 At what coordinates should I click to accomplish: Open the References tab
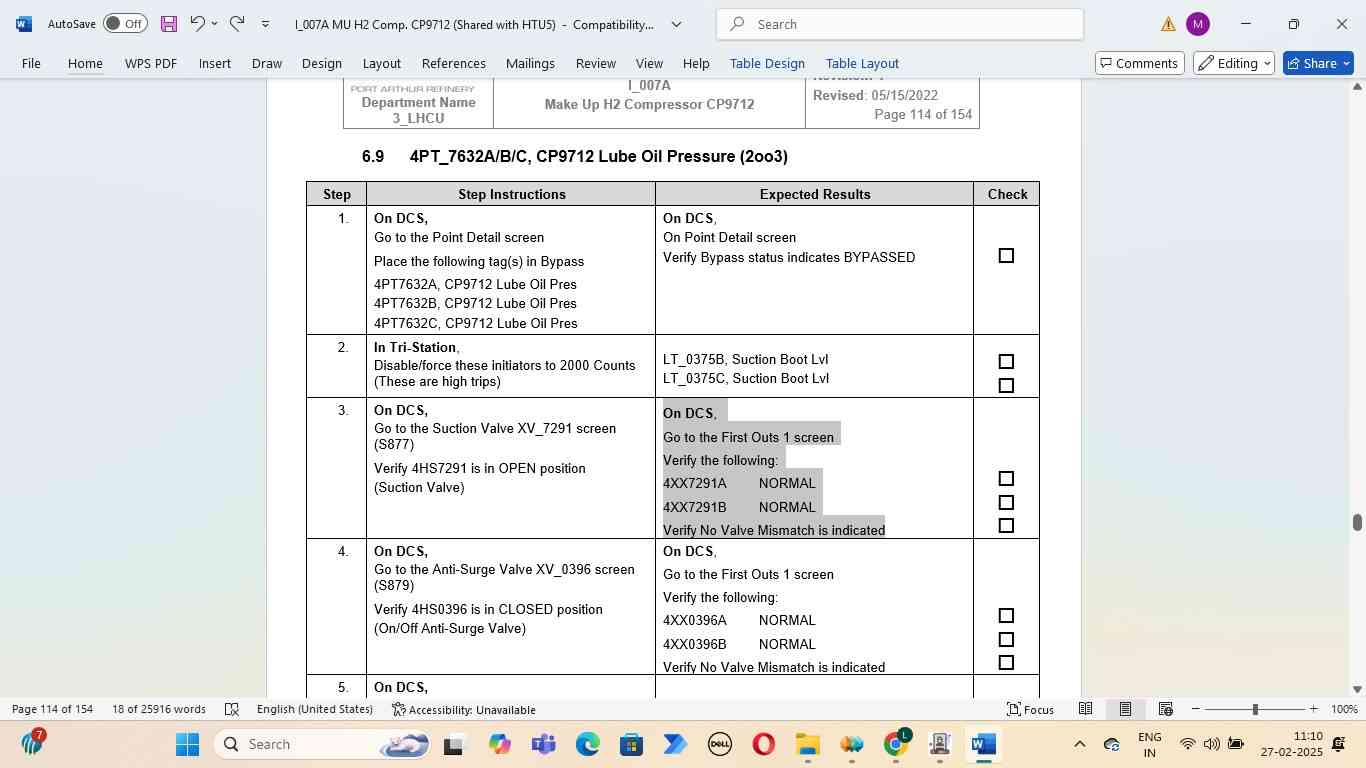[x=454, y=63]
